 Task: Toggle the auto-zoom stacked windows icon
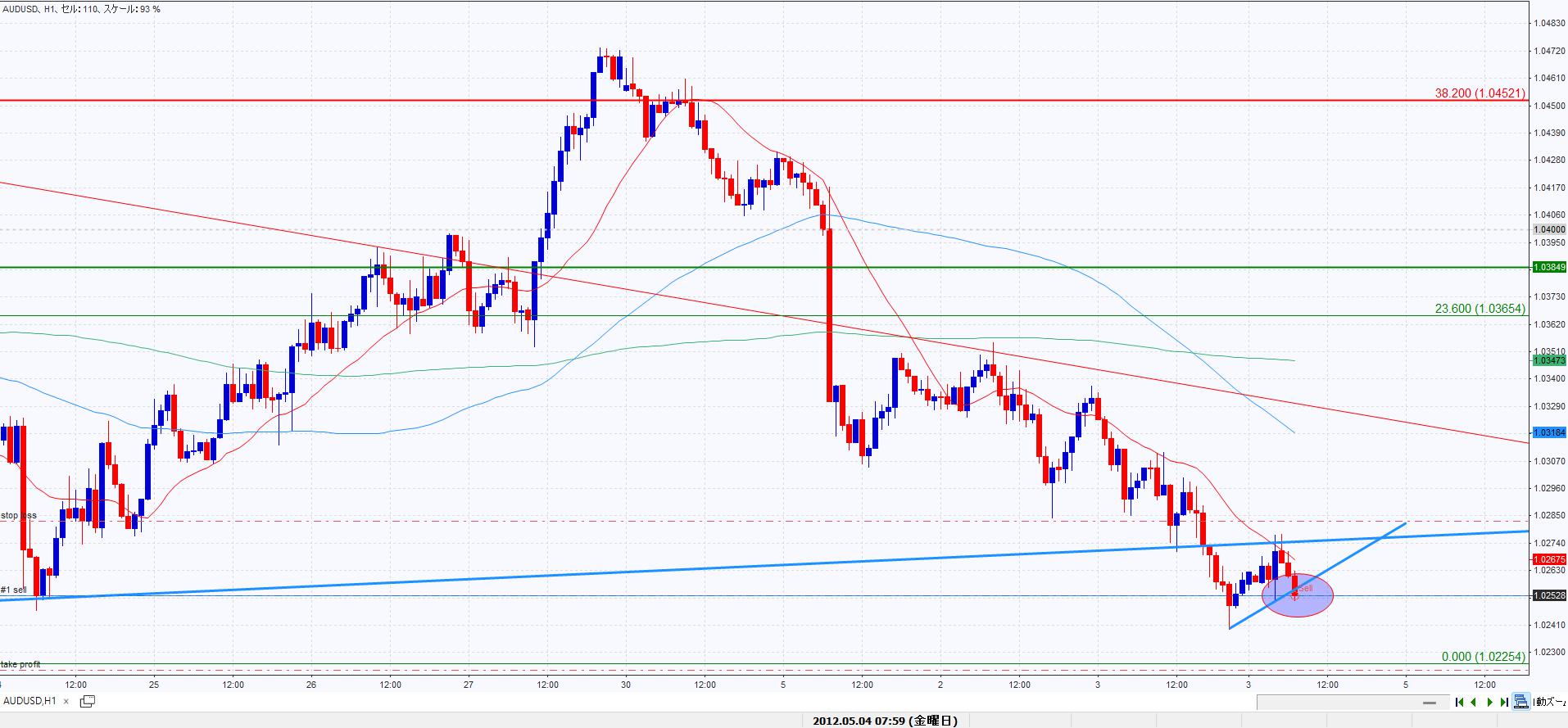pos(1521,701)
